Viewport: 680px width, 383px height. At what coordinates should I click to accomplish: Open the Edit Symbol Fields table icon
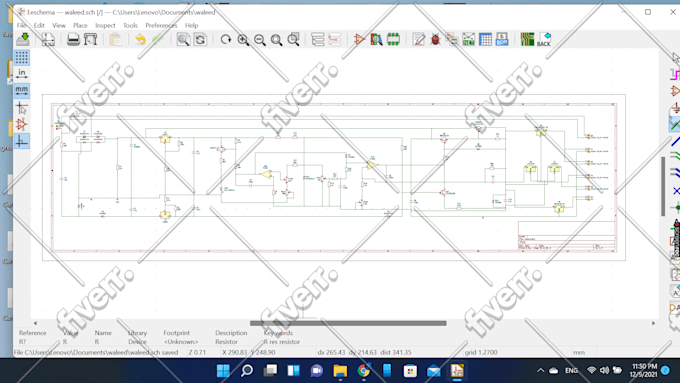485,39
